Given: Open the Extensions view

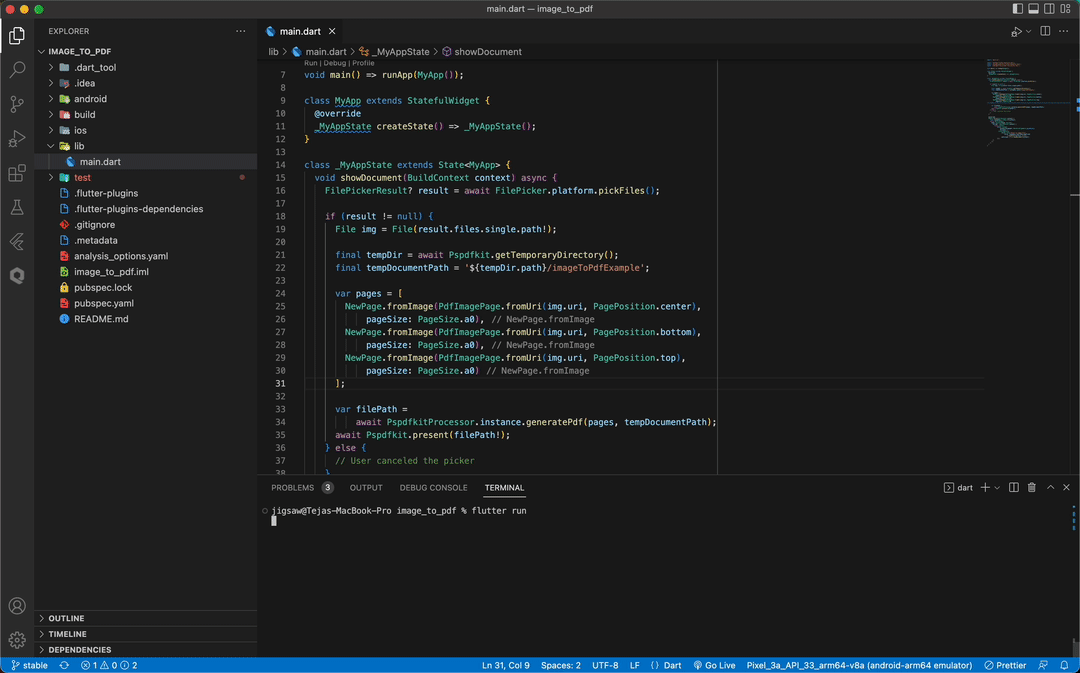Looking at the screenshot, I should pyautogui.click(x=16, y=174).
